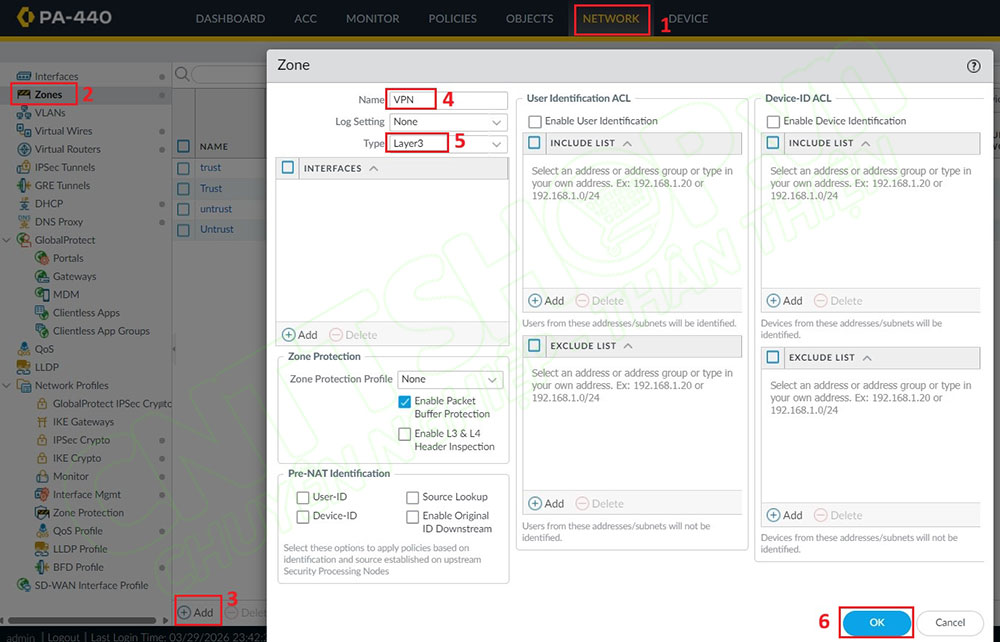The image size is (1000, 642).
Task: Click the IPSec Tunnels icon
Action: coord(24,167)
